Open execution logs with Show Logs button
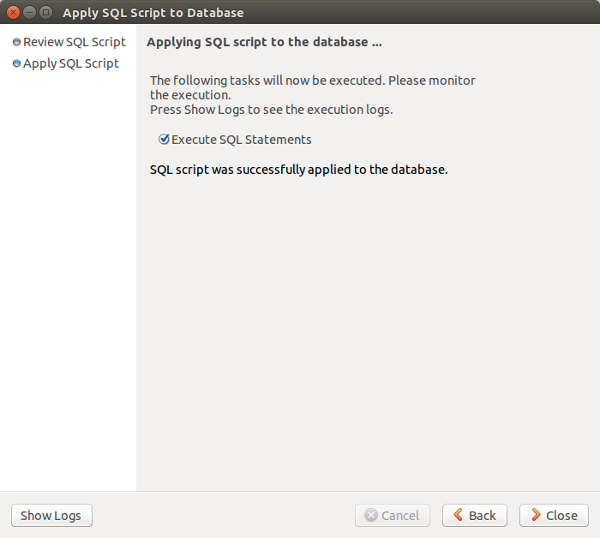This screenshot has width=600, height=538. click(51, 516)
